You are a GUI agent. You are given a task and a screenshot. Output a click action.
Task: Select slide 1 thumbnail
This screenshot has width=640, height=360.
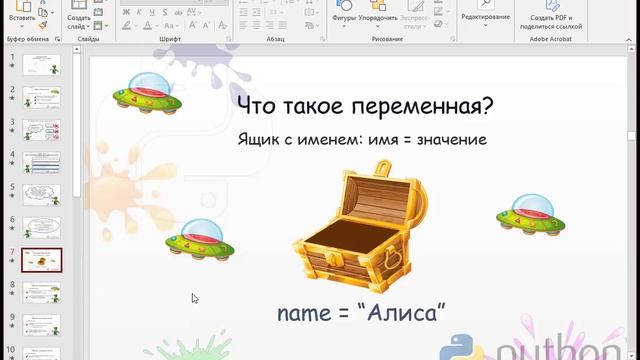click(x=42, y=65)
